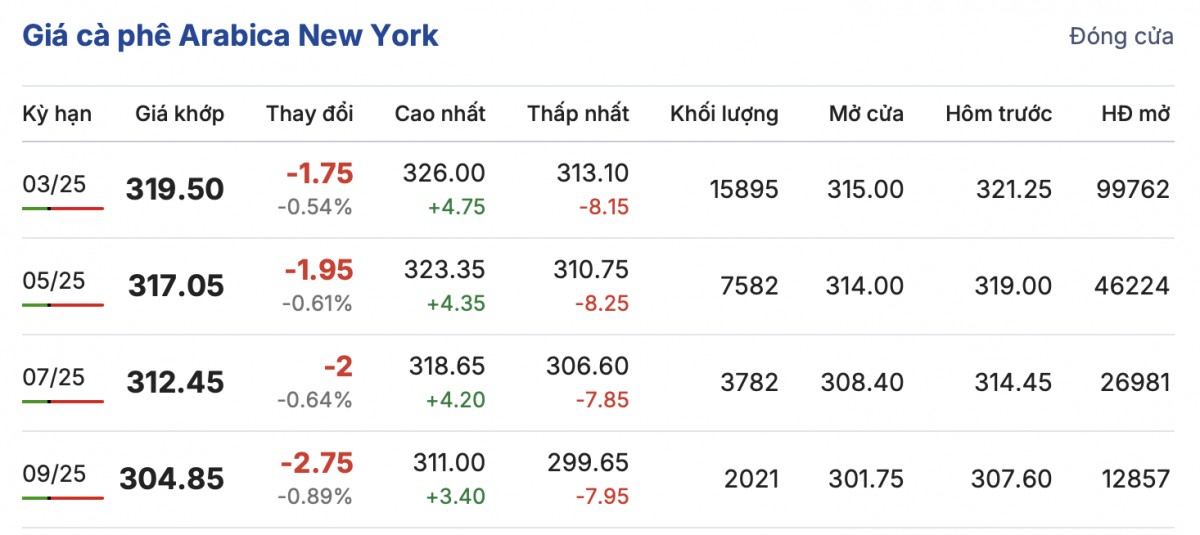This screenshot has height=535, width=1200.
Task: Click the 'Thay đổi' column header
Action: [x=310, y=114]
